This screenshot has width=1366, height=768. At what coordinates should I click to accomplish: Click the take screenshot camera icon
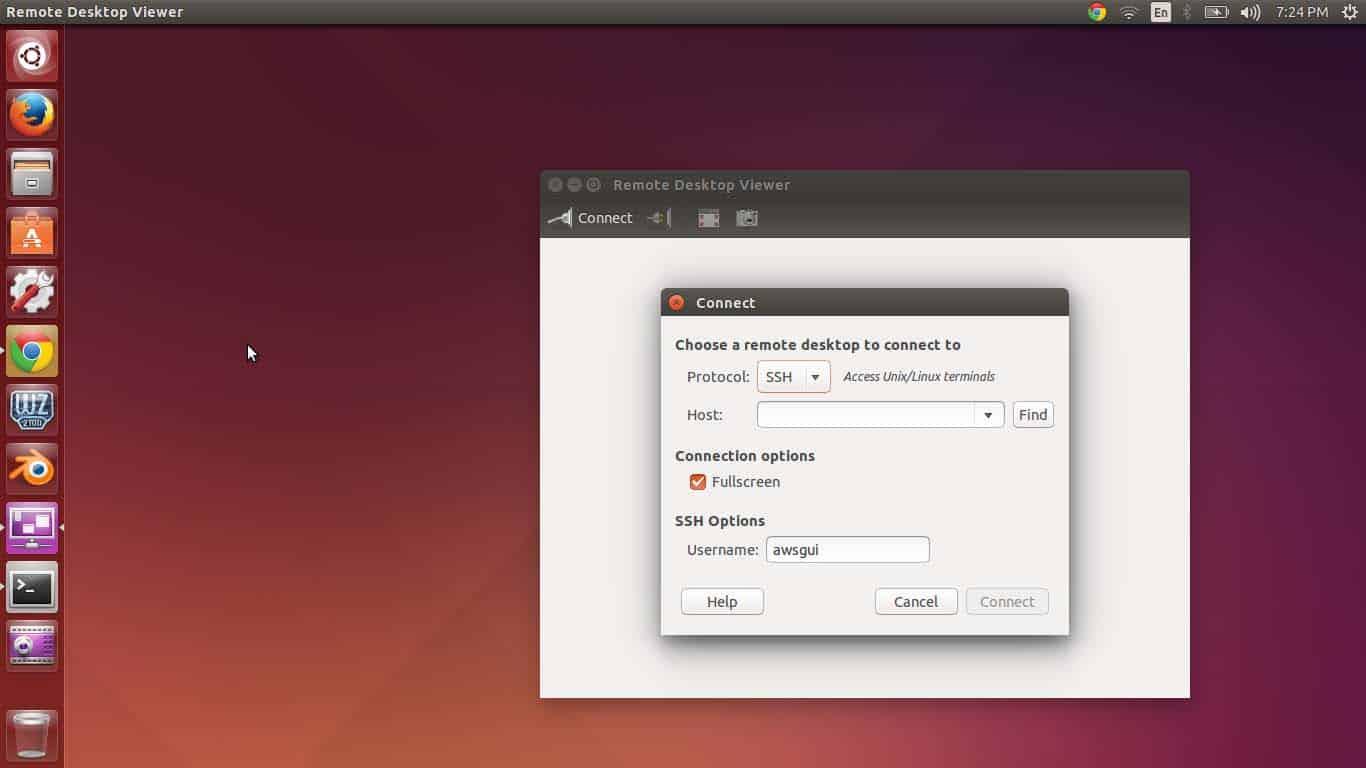point(747,218)
